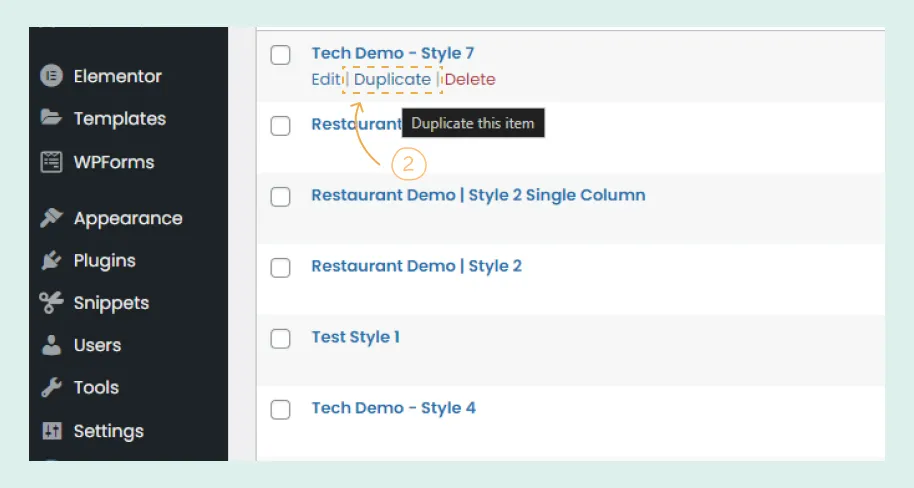This screenshot has width=914, height=488.
Task: Click the Users person icon
Action: click(x=51, y=345)
